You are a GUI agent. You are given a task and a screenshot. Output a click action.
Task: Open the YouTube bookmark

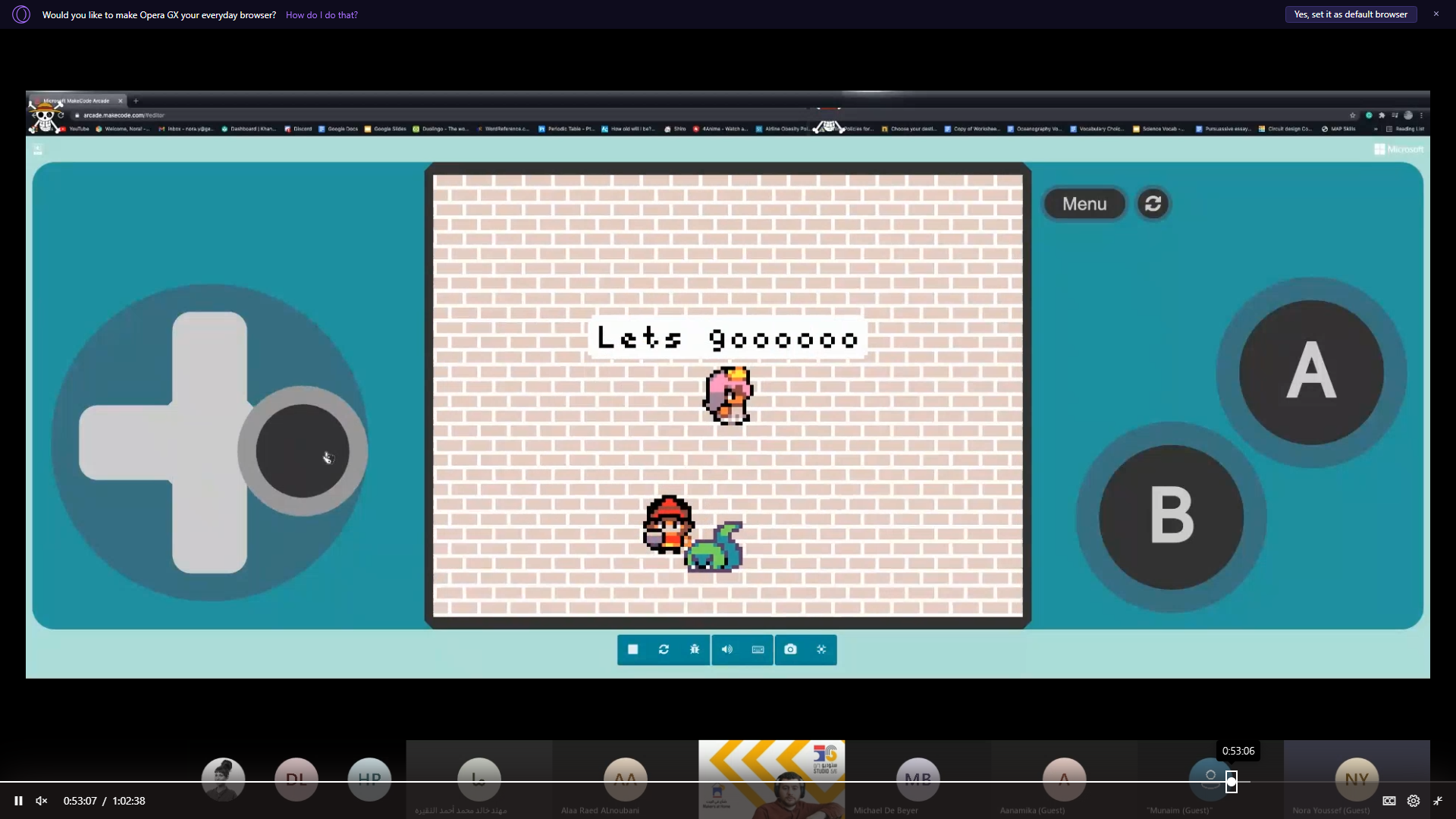click(x=74, y=129)
